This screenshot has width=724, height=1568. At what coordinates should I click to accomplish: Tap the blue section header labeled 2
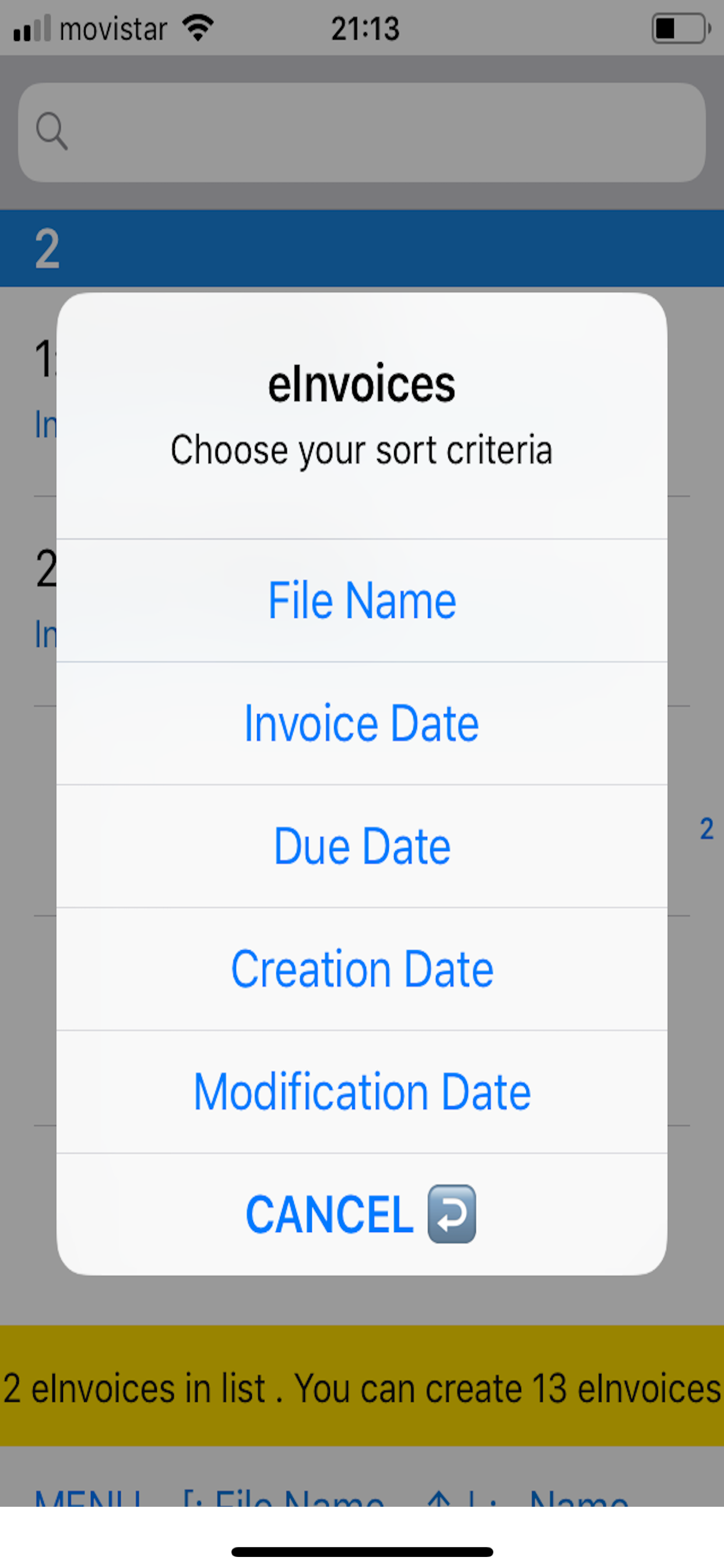[362, 249]
